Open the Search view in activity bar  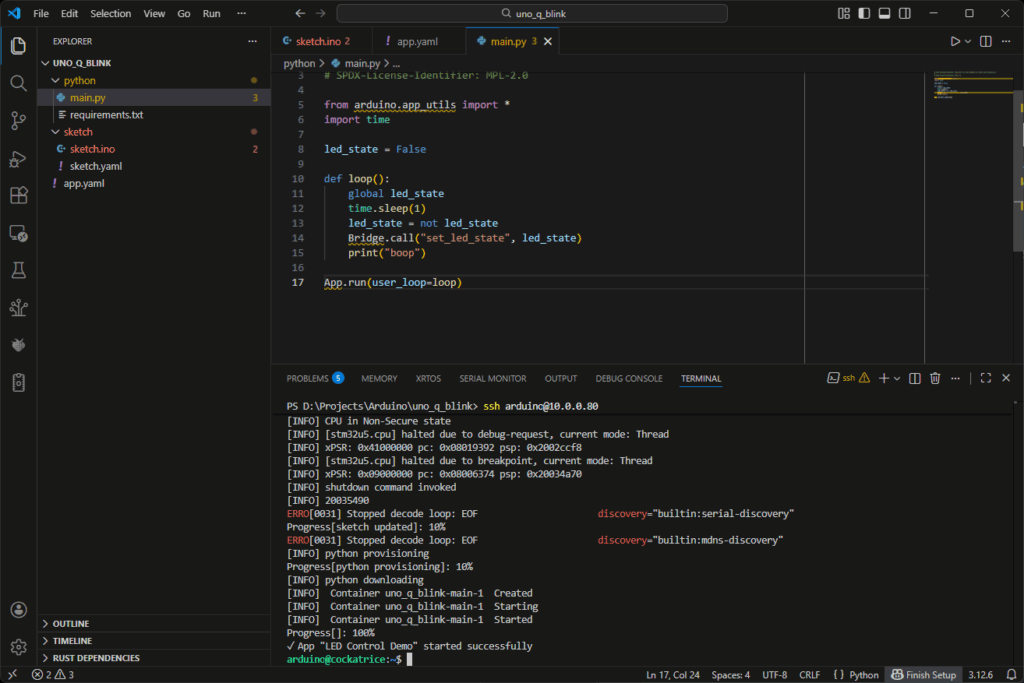click(18, 83)
